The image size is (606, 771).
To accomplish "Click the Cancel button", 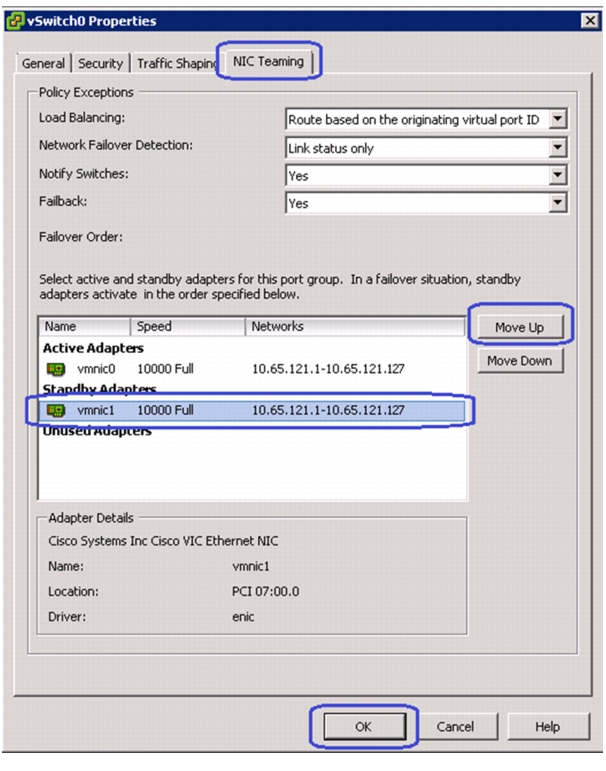I will click(x=455, y=727).
